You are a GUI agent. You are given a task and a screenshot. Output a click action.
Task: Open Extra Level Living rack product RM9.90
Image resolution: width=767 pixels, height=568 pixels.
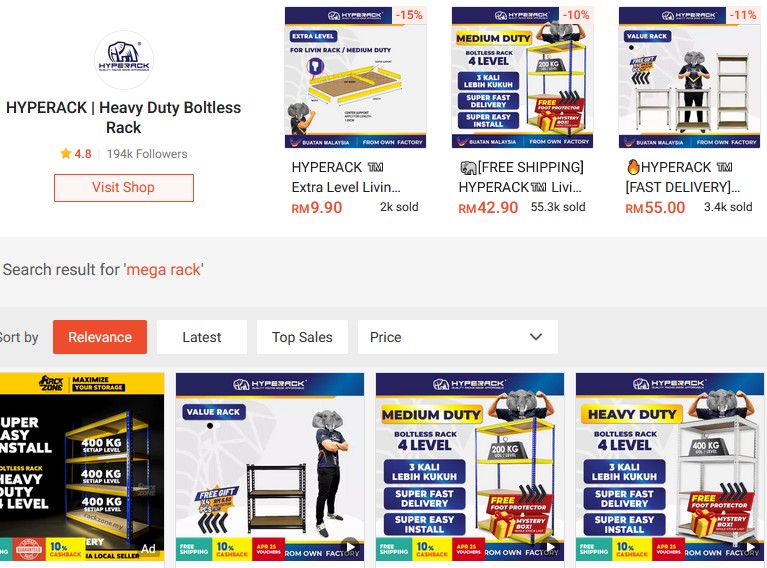(x=356, y=111)
